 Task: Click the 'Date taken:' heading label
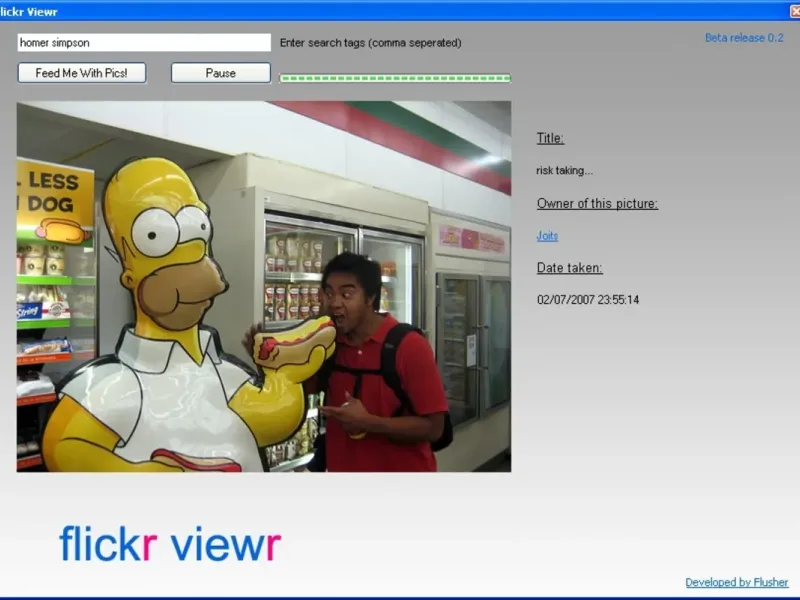pos(569,268)
